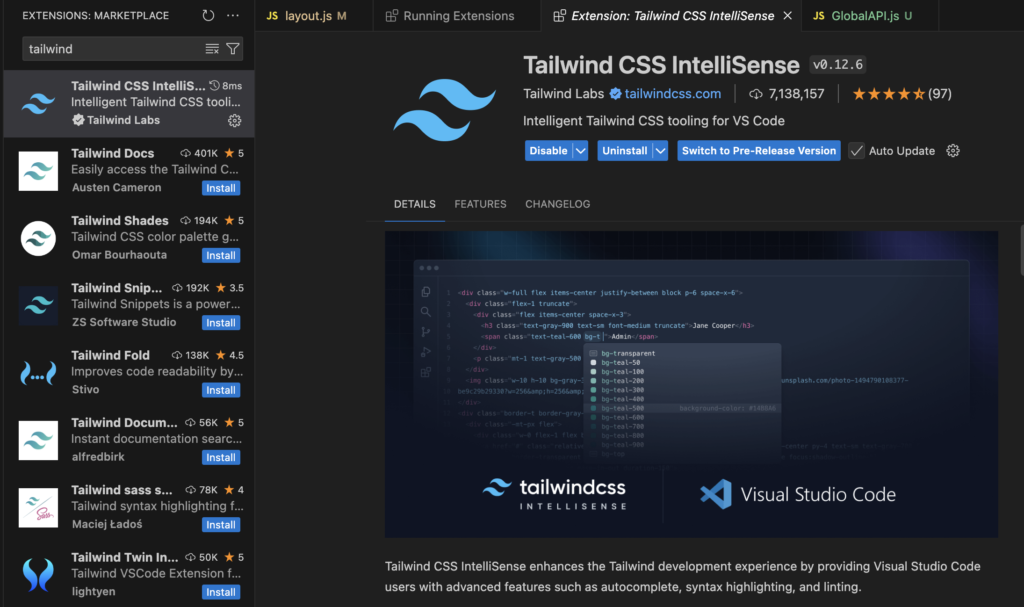
Task: Expand the Disable button dropdown arrow
Action: [580, 151]
